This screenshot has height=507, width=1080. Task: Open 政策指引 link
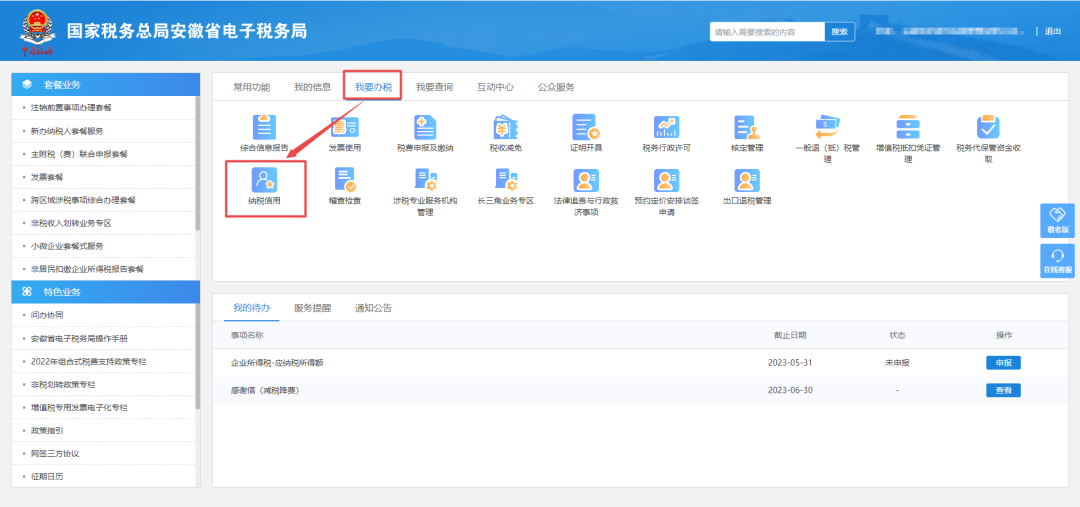click(47, 431)
